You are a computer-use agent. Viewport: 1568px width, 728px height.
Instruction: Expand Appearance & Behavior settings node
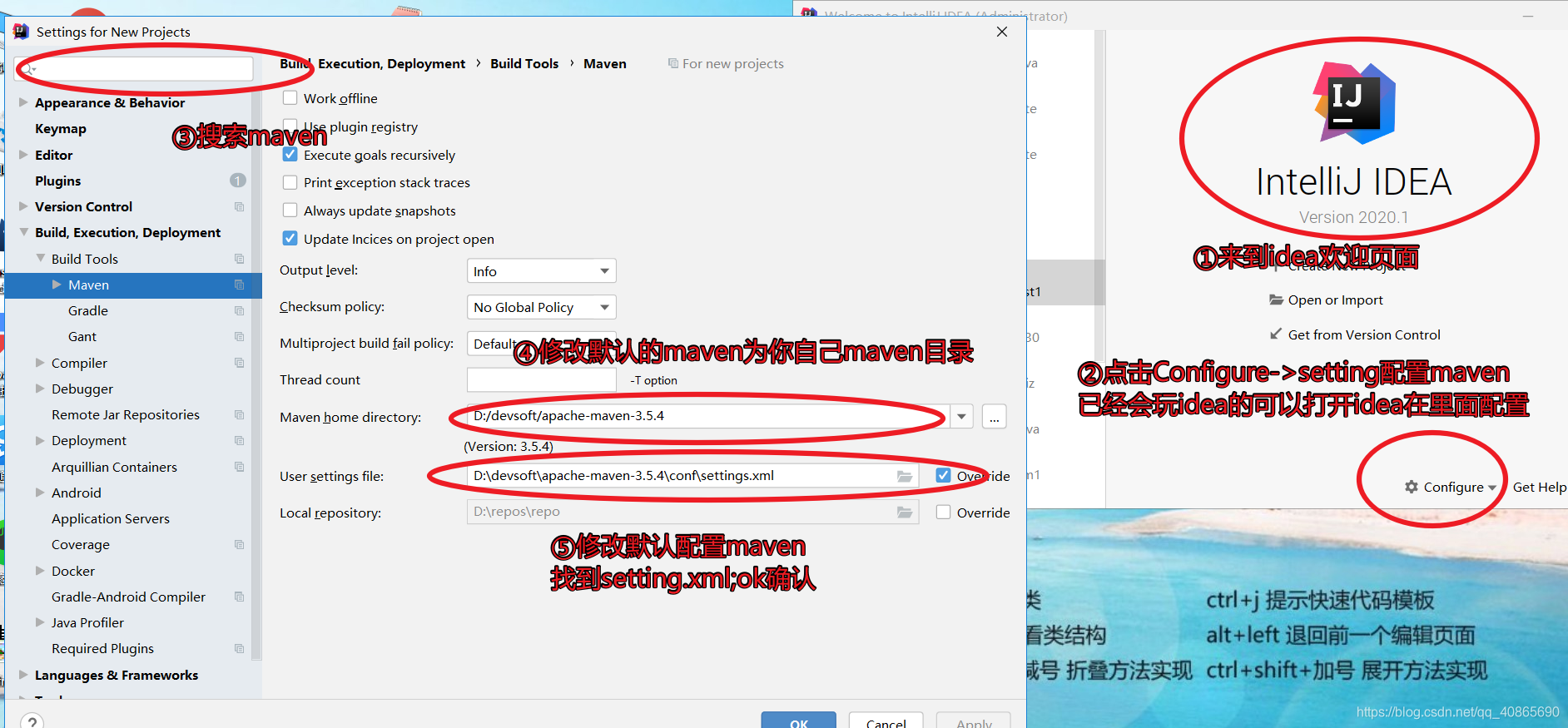tap(23, 102)
